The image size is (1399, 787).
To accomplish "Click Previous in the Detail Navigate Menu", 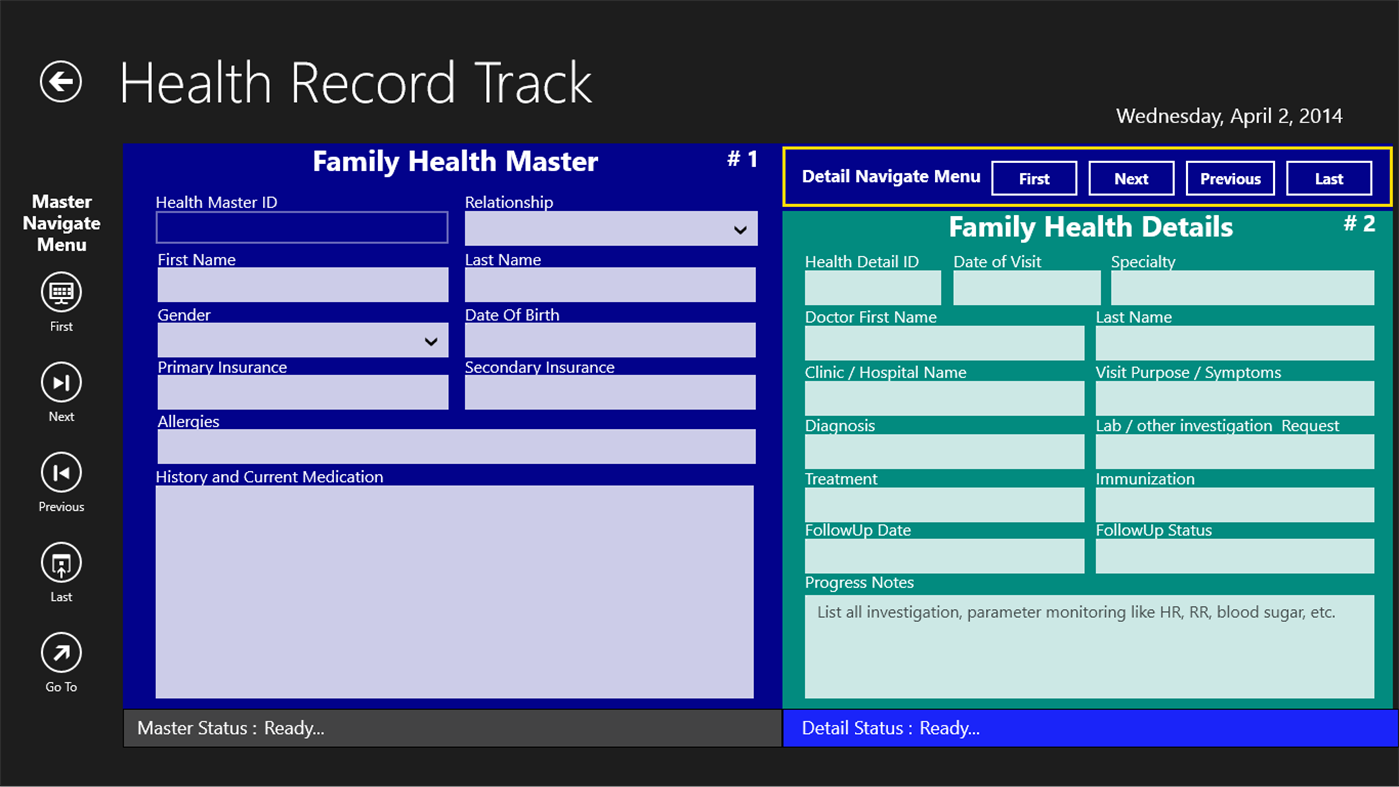I will coord(1230,178).
